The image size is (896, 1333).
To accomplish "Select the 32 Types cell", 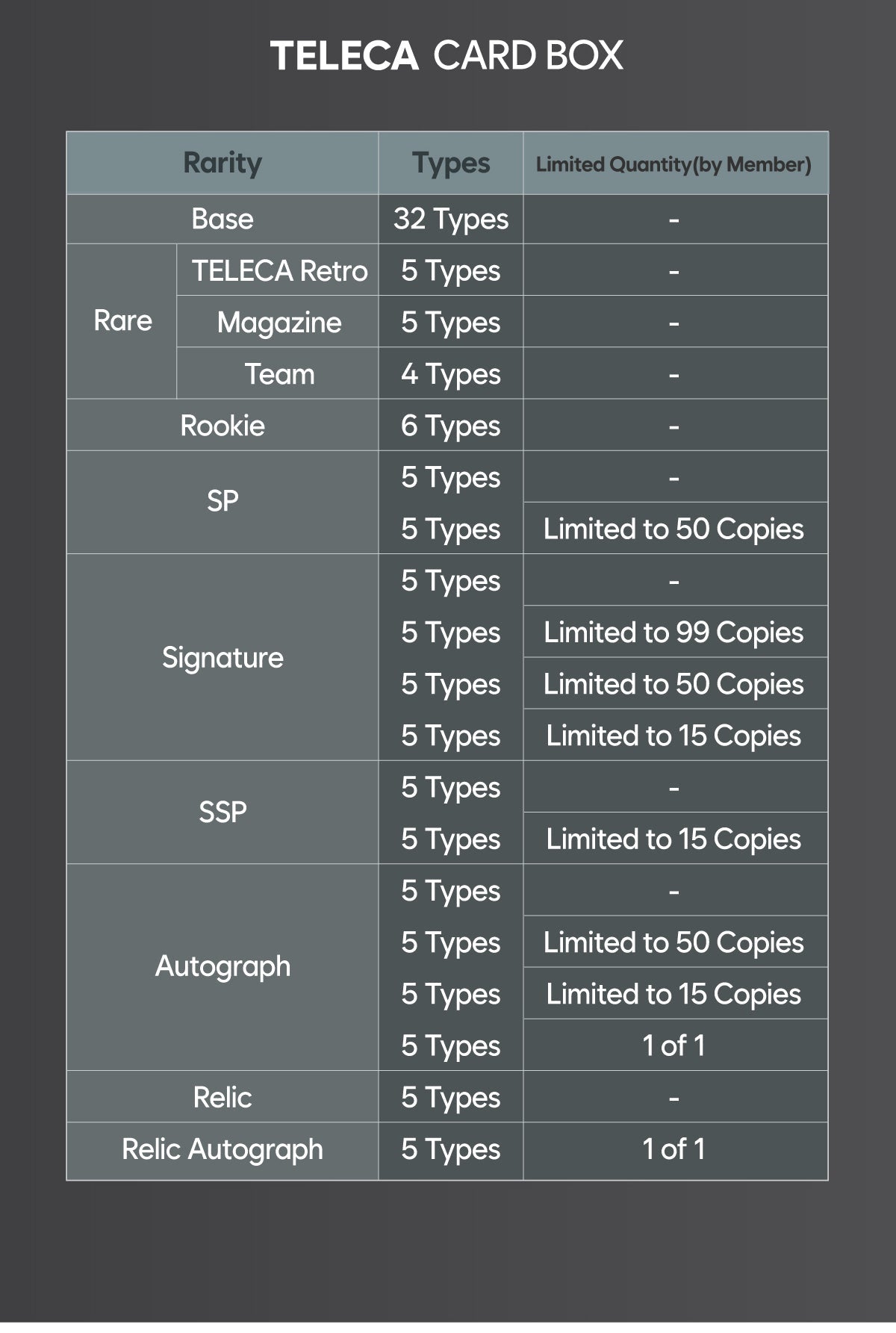I will pos(451,220).
